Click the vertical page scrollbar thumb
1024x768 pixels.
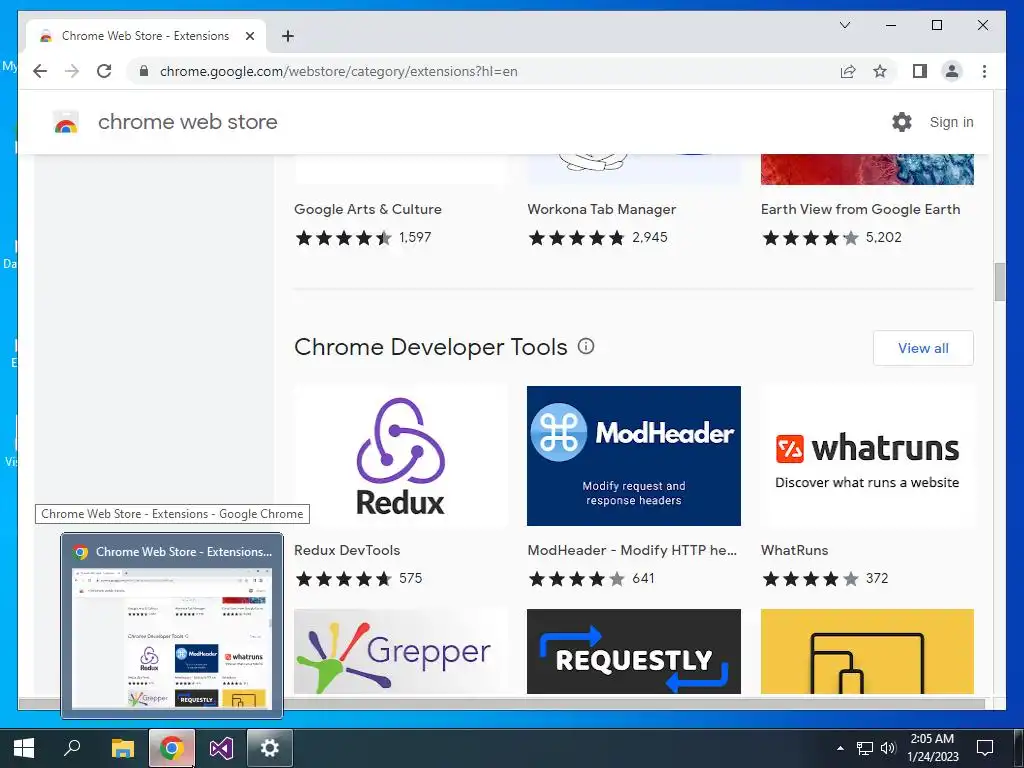(1000, 281)
